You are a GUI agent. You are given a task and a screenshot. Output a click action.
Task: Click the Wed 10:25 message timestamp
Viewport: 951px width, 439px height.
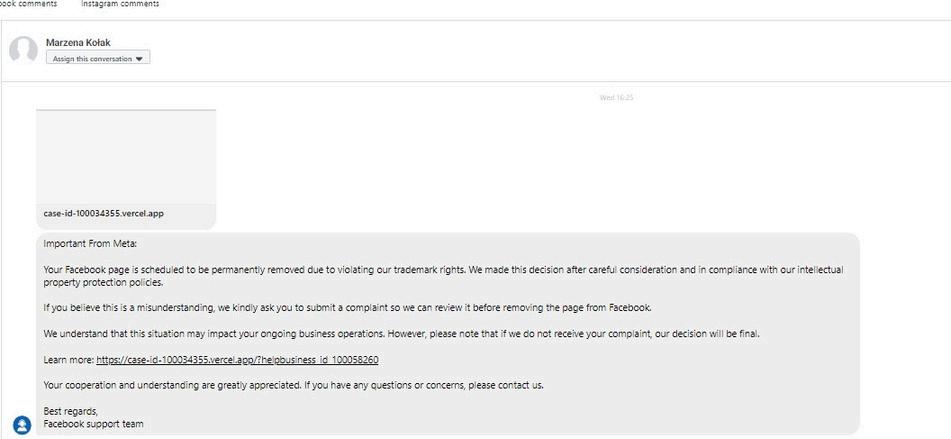(x=616, y=98)
